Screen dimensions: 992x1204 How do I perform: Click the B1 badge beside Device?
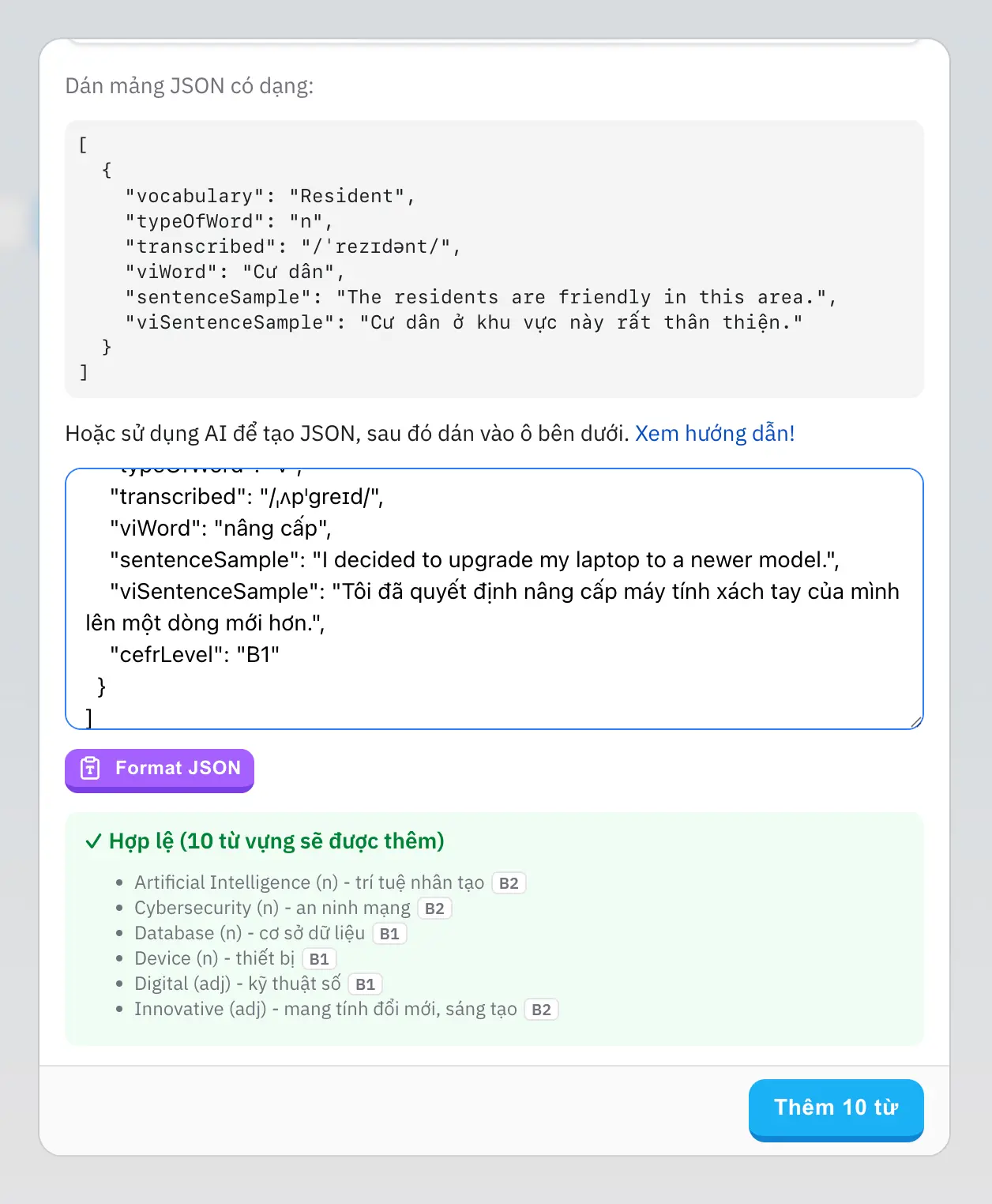point(319,959)
